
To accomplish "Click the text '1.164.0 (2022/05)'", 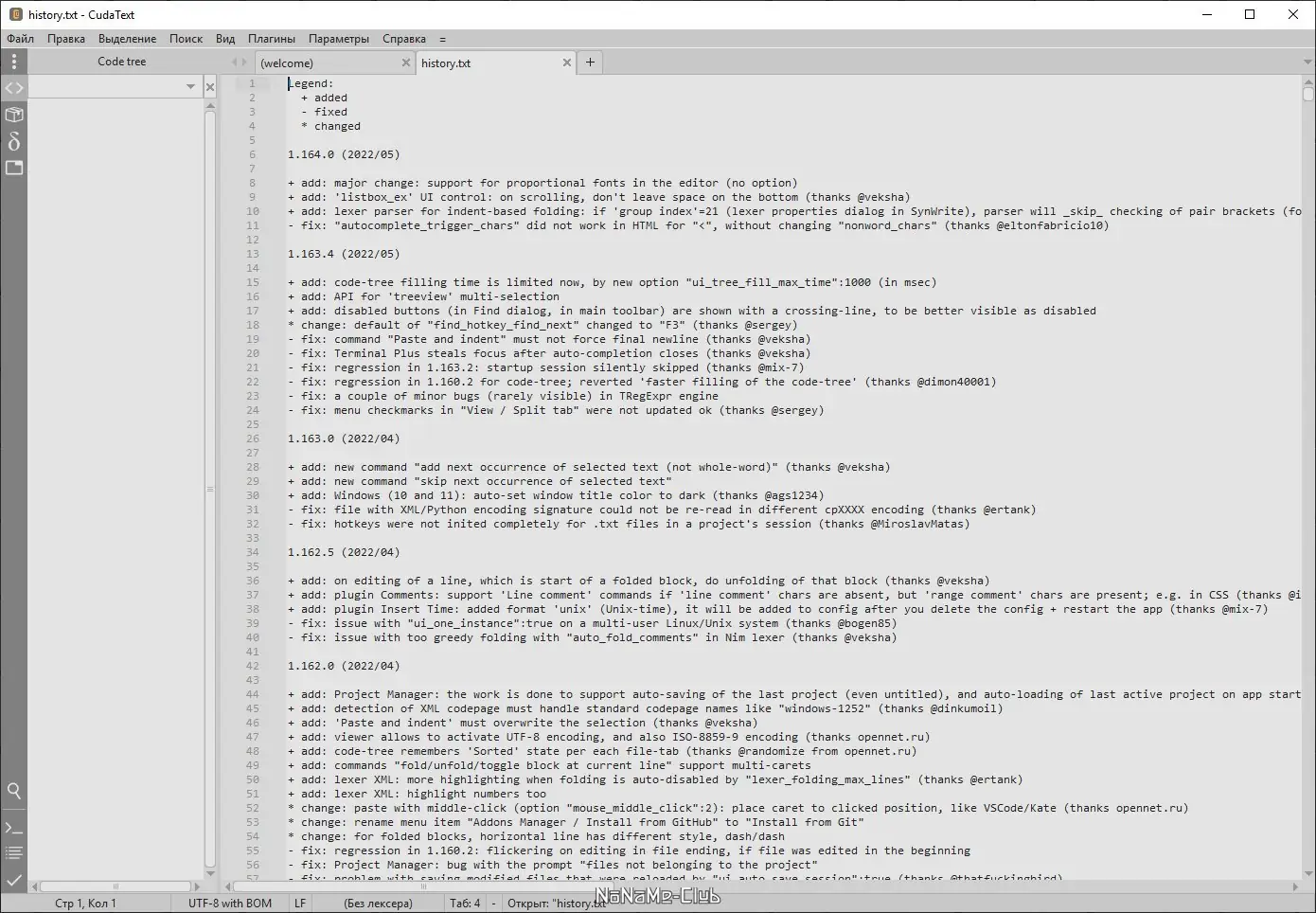I will pyautogui.click(x=344, y=154).
